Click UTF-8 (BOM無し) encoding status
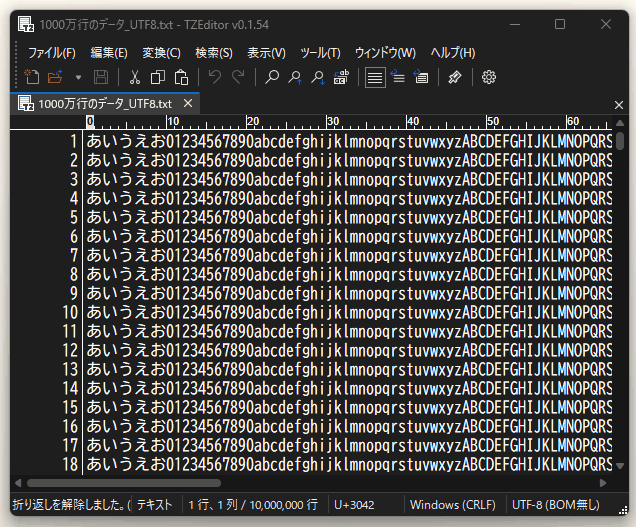The width and height of the screenshot is (636, 527). (x=556, y=505)
